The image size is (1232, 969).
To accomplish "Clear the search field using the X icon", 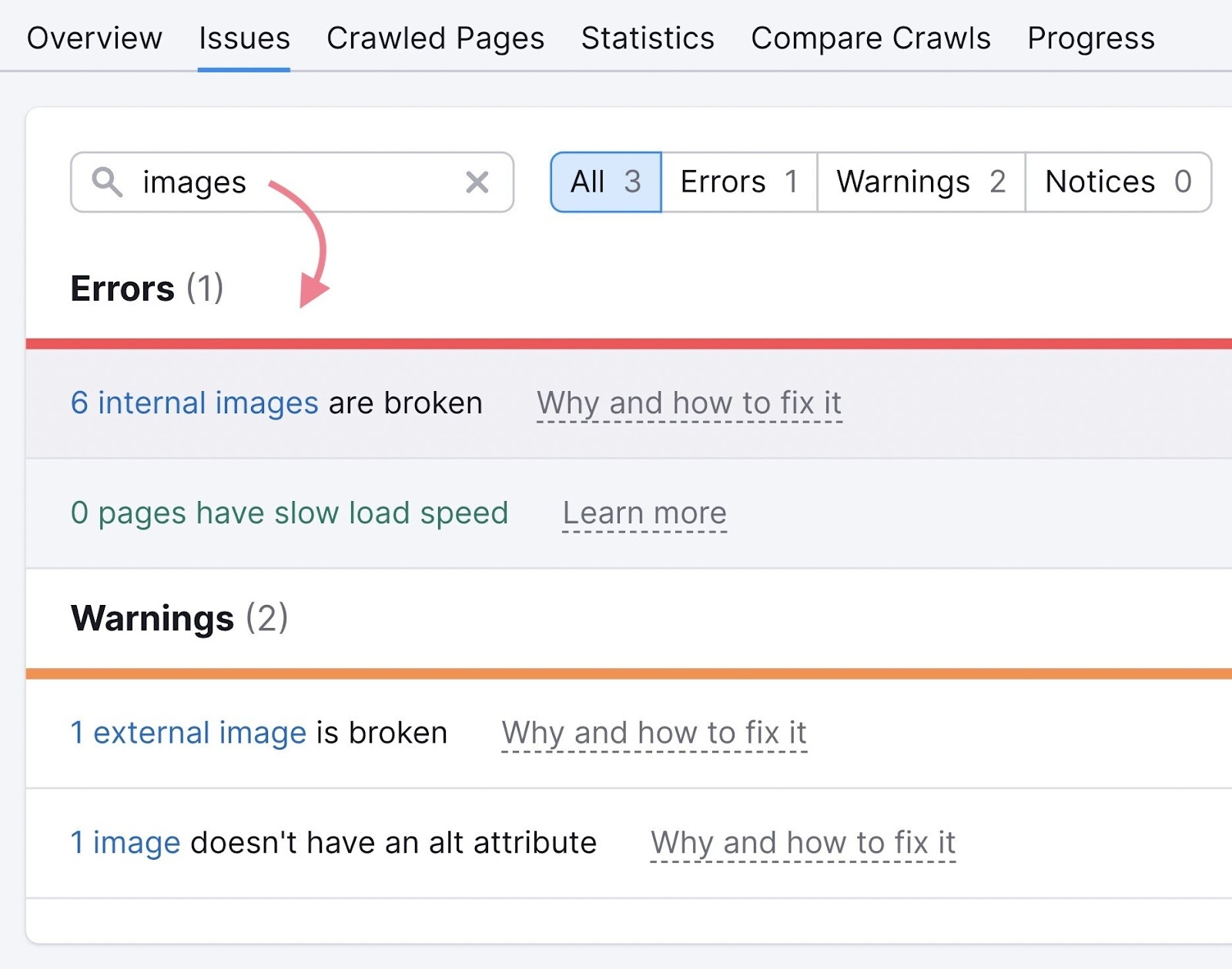I will pyautogui.click(x=477, y=182).
